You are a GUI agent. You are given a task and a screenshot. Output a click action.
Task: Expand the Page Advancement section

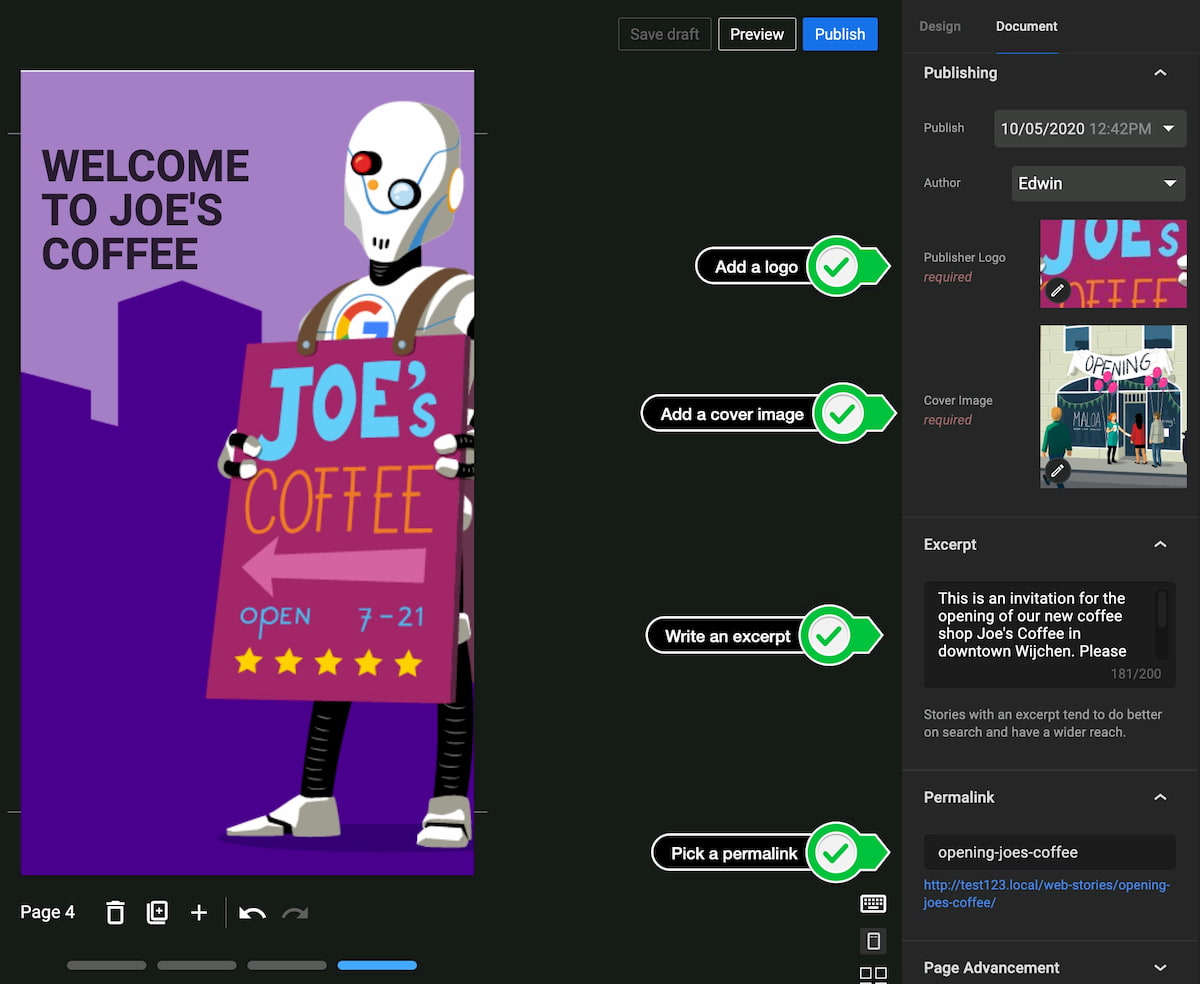[1160, 968]
